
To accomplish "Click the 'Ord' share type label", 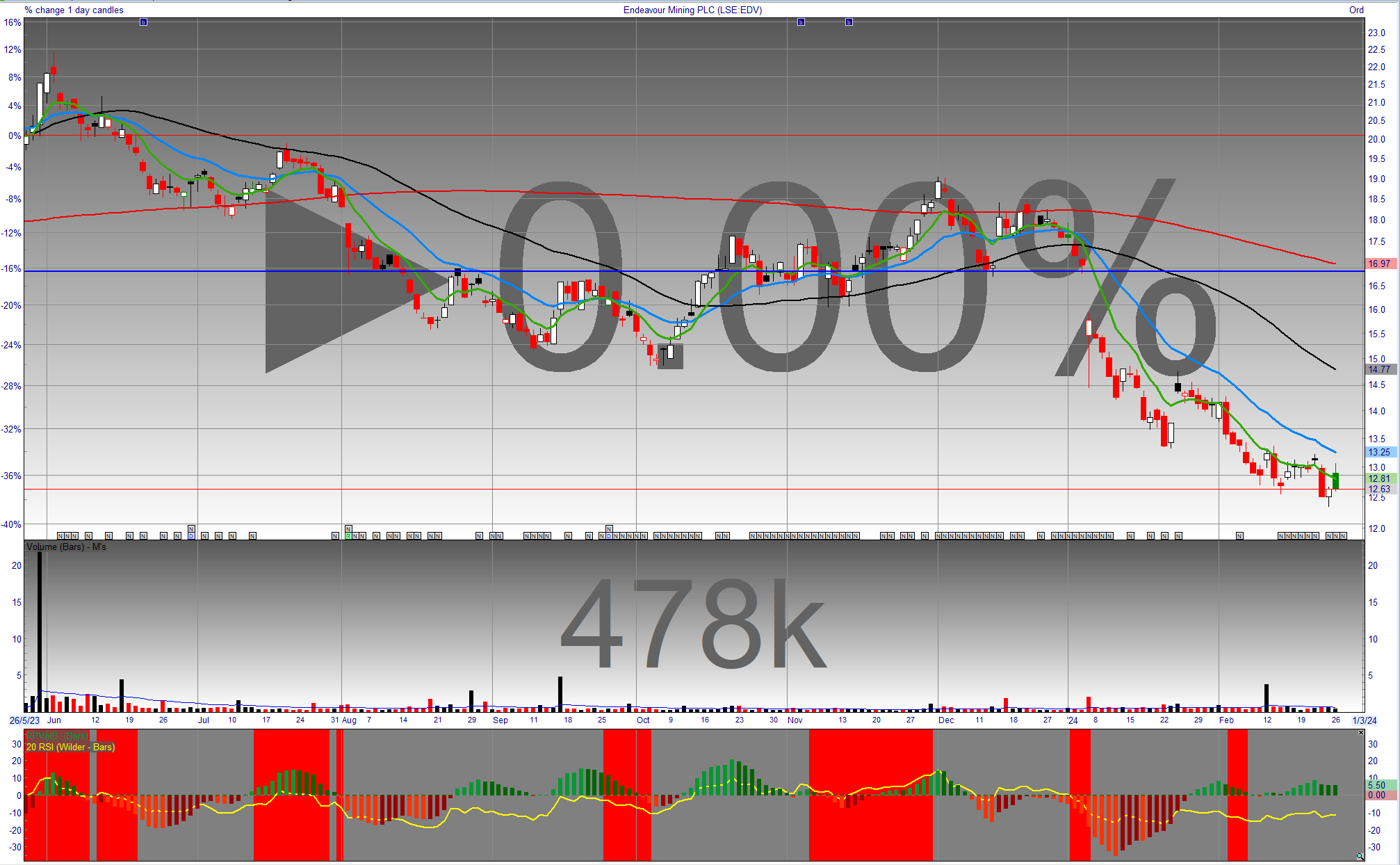I will 1356,10.
